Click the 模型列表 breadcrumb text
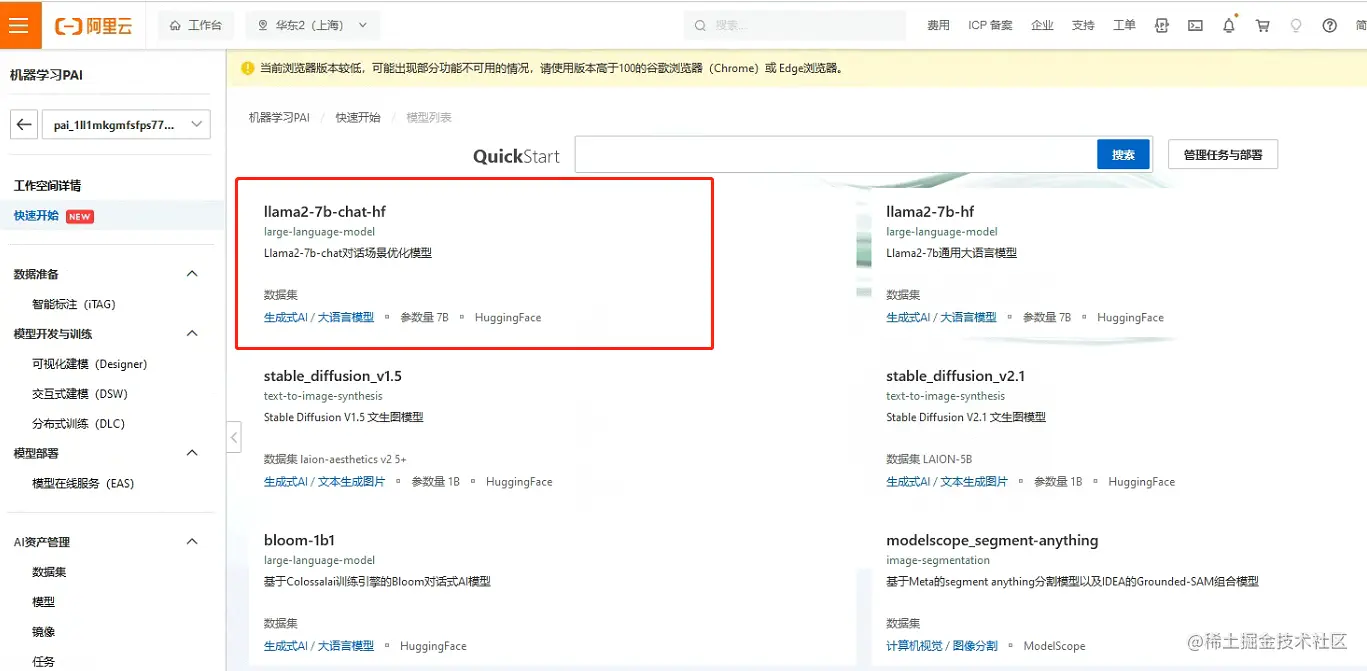This screenshot has width=1367, height=671. [429, 118]
